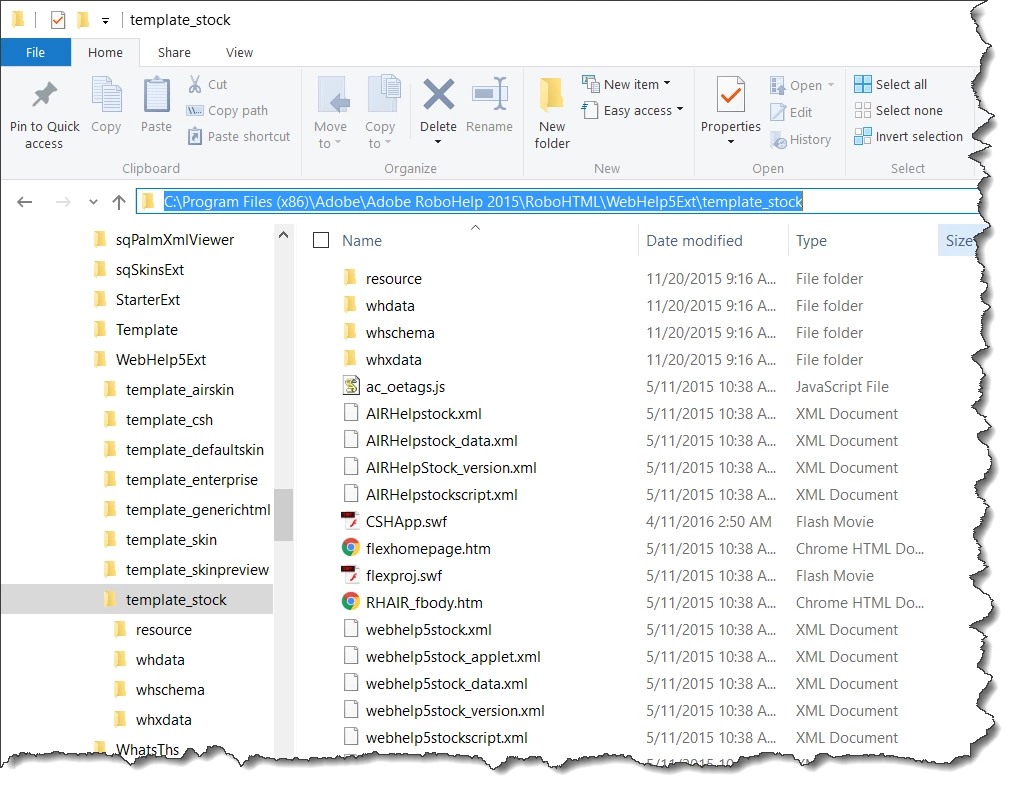The height and width of the screenshot is (792, 1016).
Task: Select AIRHelpStock_version.xml file
Action: pyautogui.click(x=451, y=468)
